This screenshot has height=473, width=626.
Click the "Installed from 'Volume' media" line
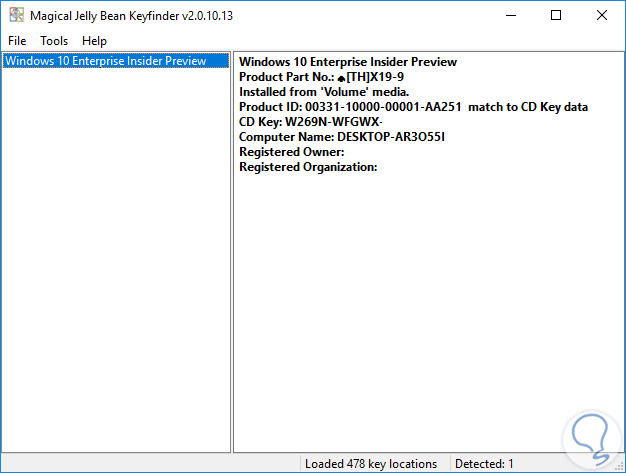click(324, 92)
